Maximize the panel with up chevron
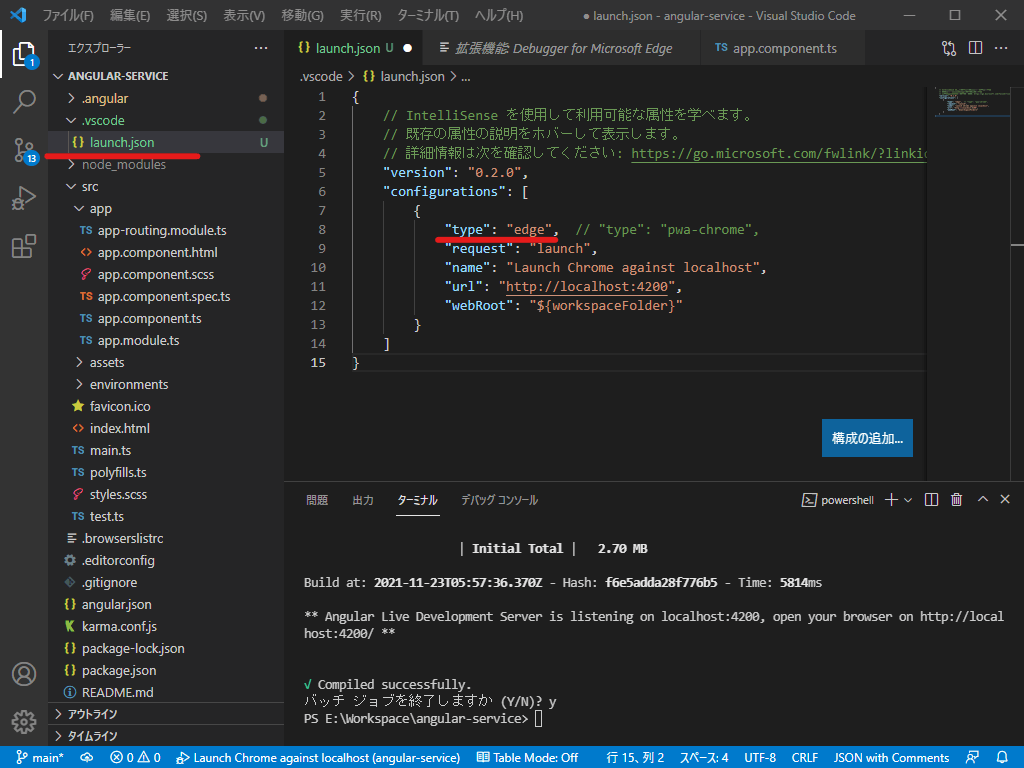 (982, 500)
